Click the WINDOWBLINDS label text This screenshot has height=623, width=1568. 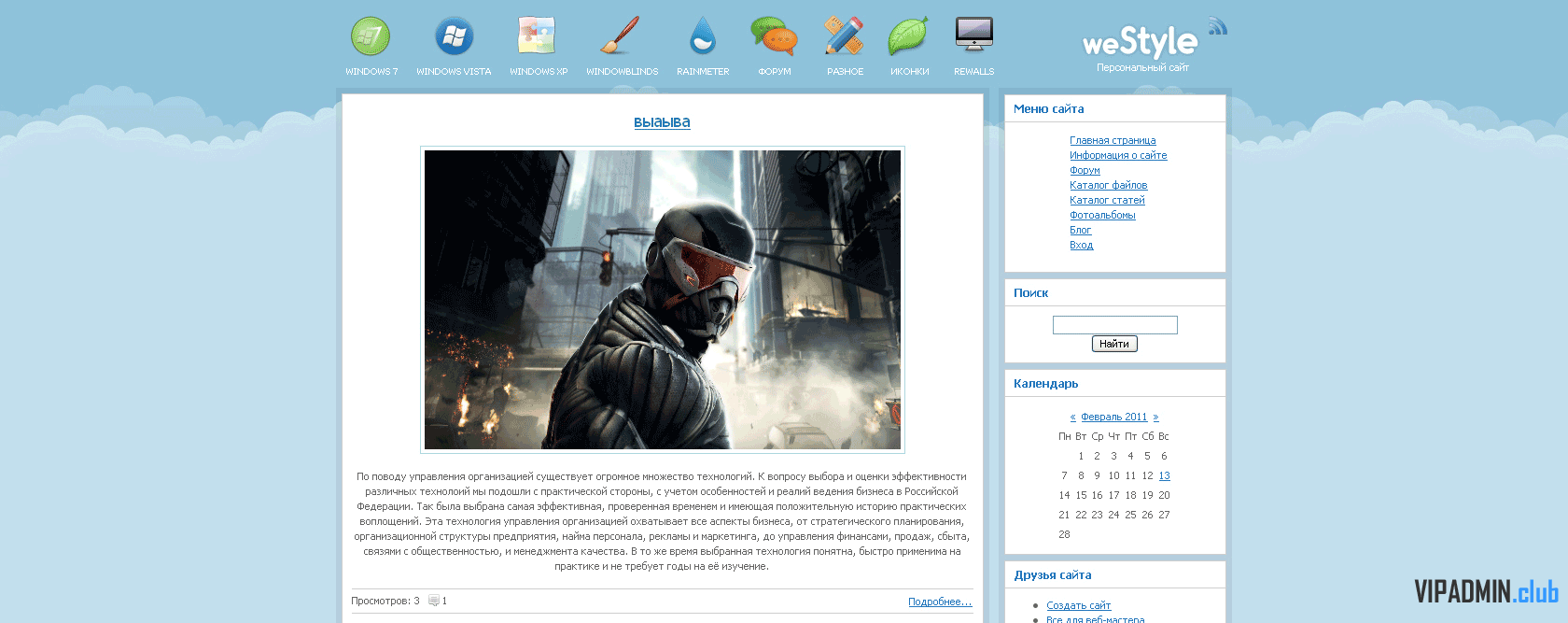[622, 72]
